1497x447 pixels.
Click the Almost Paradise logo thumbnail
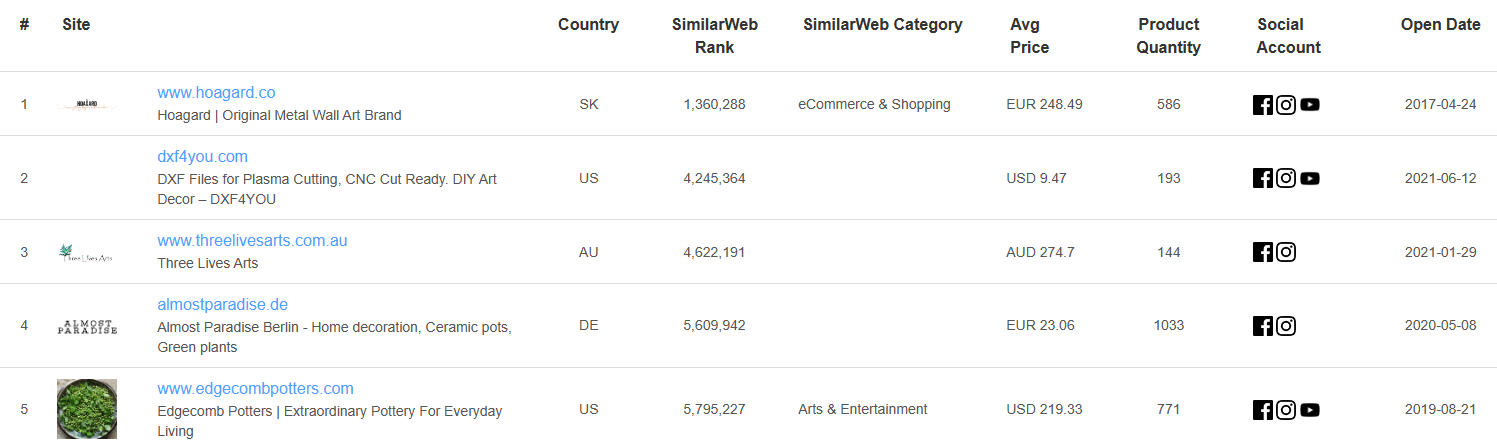[87, 326]
